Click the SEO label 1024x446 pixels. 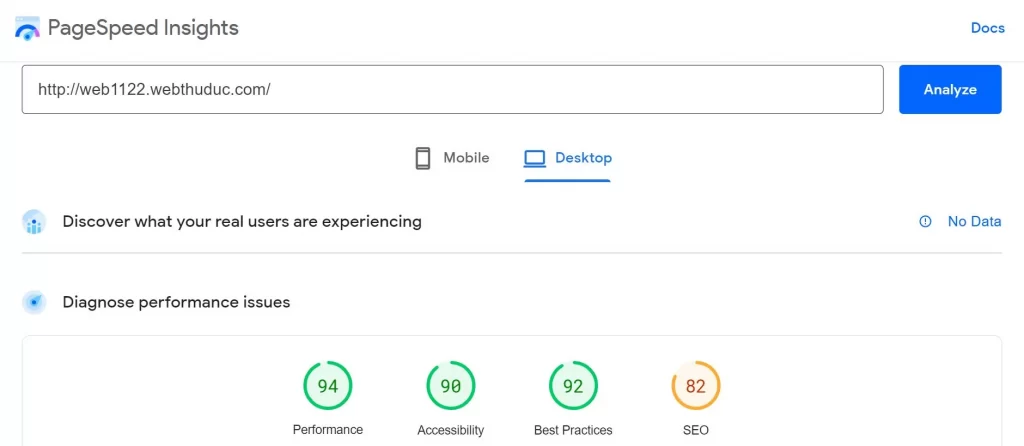click(x=696, y=430)
